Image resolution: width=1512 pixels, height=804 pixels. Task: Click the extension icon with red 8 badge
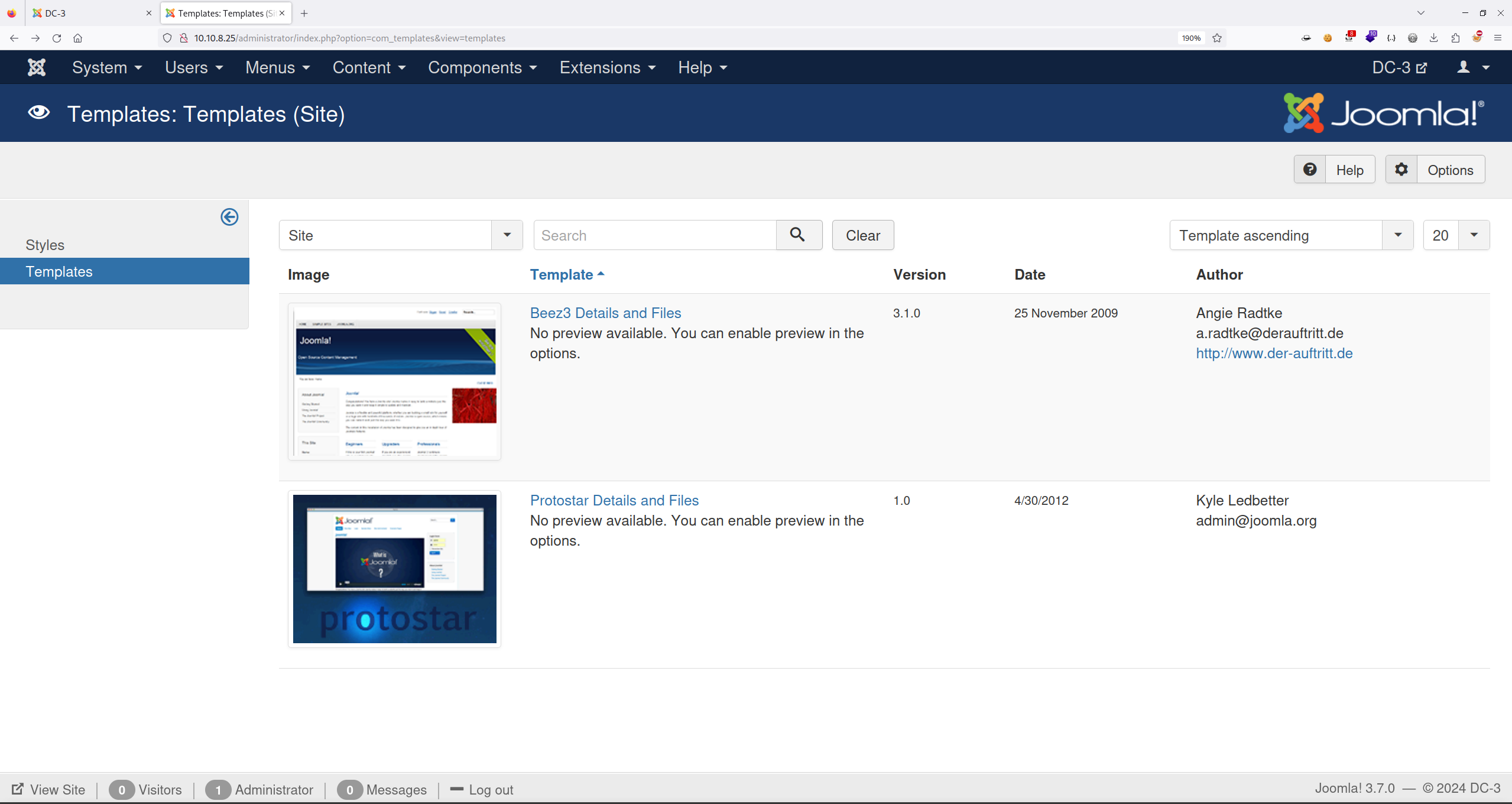(1349, 37)
